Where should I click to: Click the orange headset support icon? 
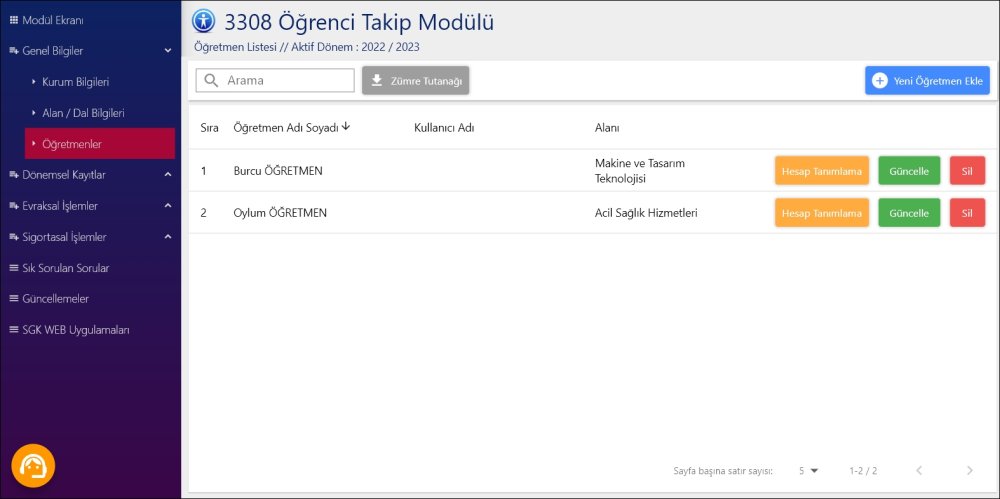(x=33, y=465)
